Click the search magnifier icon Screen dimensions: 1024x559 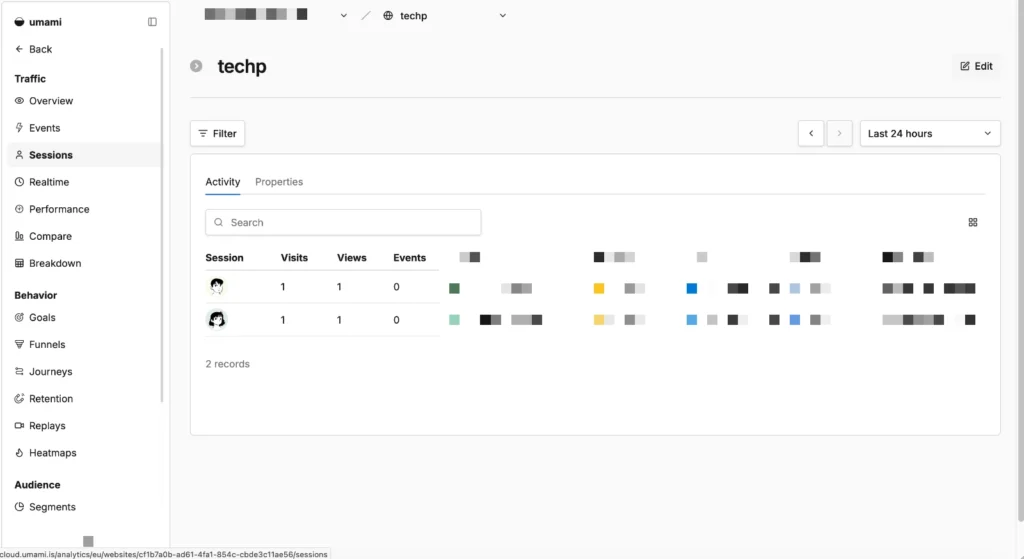(x=219, y=222)
